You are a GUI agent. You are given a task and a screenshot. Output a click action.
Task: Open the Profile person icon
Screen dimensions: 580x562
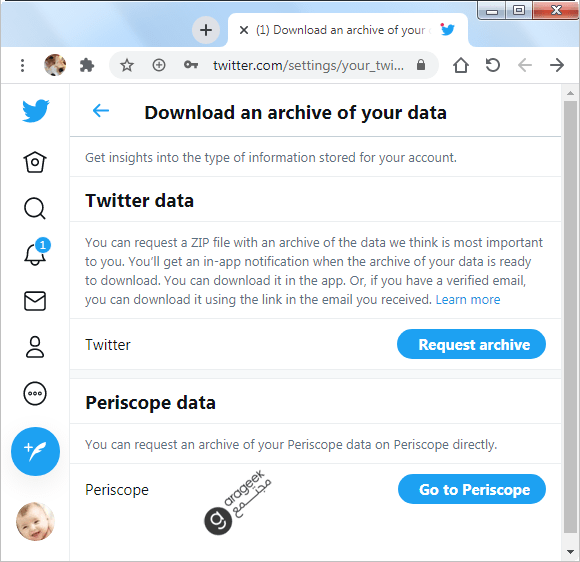coord(35,347)
